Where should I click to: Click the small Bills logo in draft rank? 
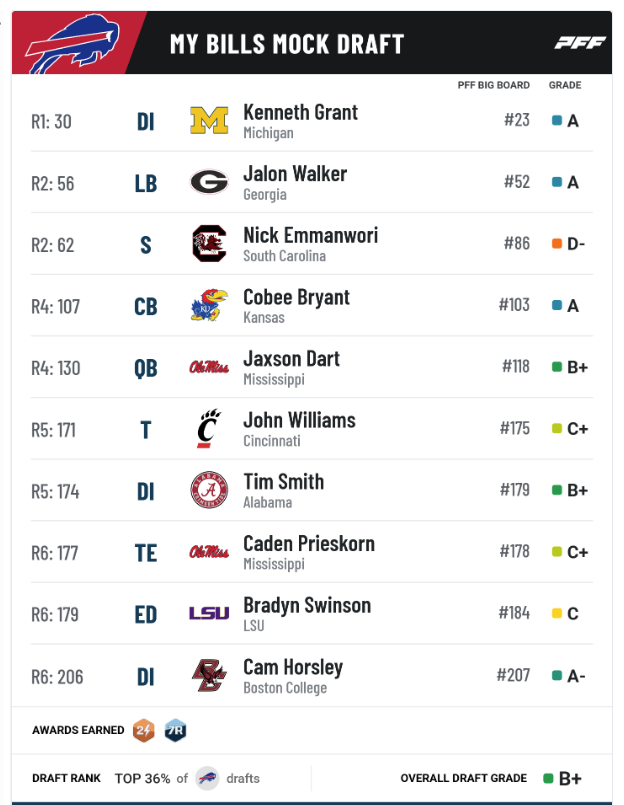(x=207, y=778)
